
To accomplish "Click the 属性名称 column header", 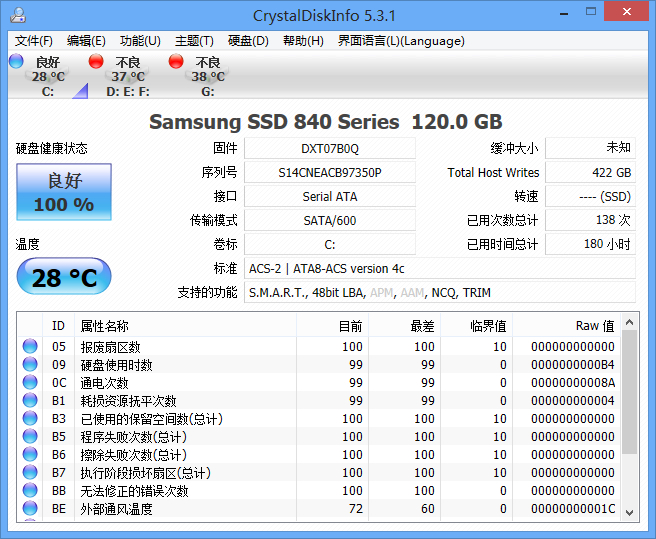I will coord(105,325).
